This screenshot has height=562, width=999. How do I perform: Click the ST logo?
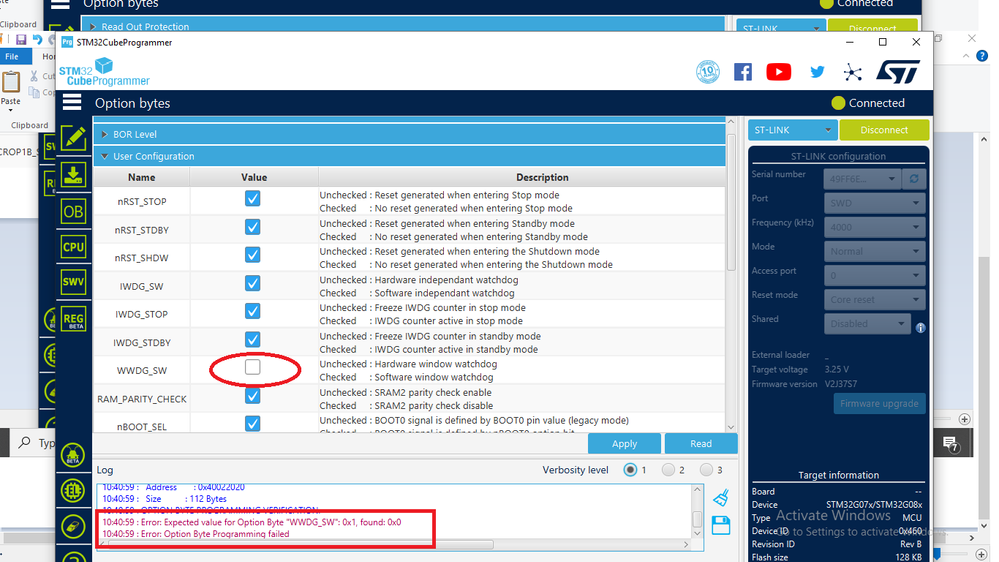click(x=898, y=71)
